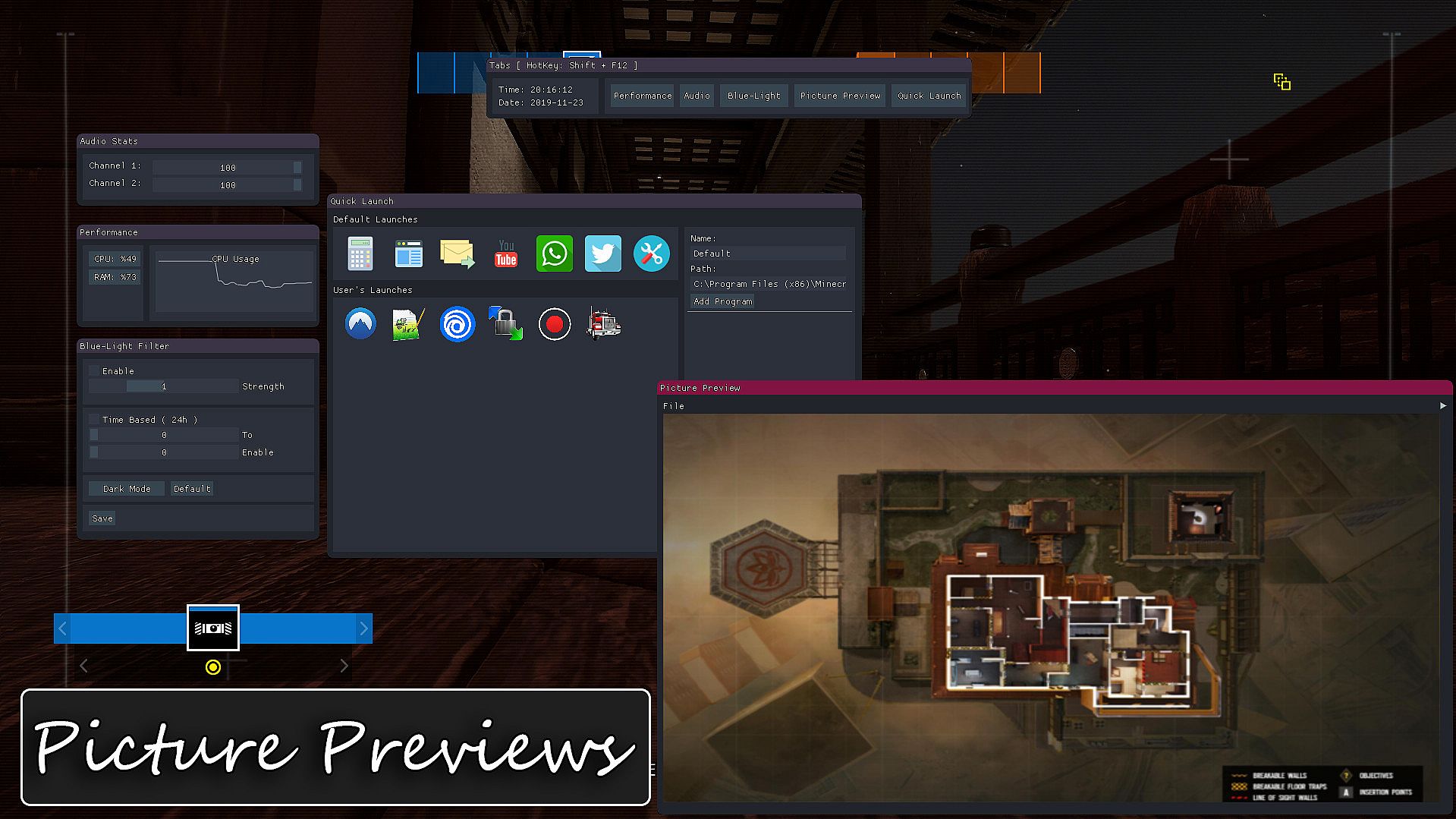Click the "Blue-Light Filter" panel title

coord(124,346)
